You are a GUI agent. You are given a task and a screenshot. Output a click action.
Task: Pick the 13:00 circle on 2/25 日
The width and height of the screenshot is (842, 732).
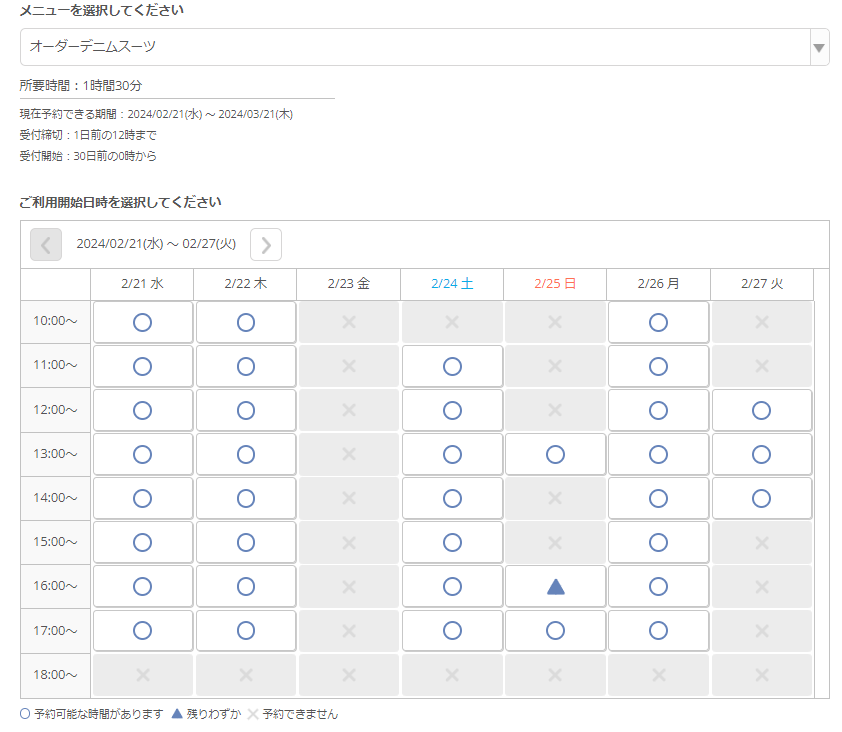pyautogui.click(x=555, y=454)
